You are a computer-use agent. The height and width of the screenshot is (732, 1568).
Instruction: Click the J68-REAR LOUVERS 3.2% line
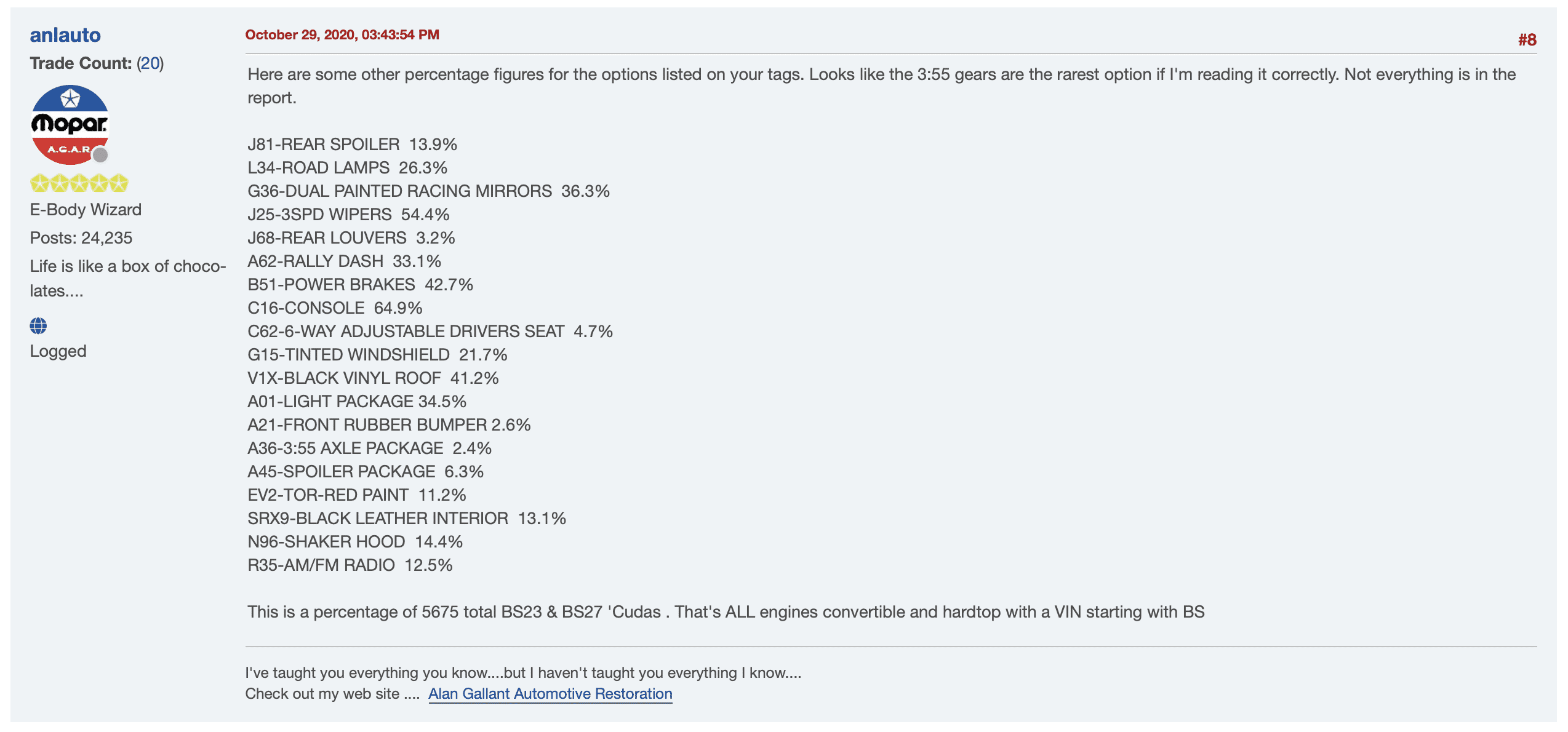click(351, 238)
